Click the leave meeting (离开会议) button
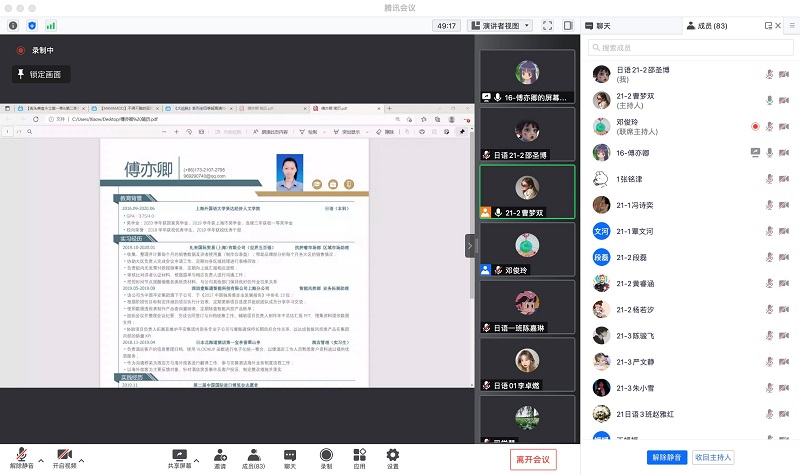Screen dimensions: 800x475 (532, 458)
